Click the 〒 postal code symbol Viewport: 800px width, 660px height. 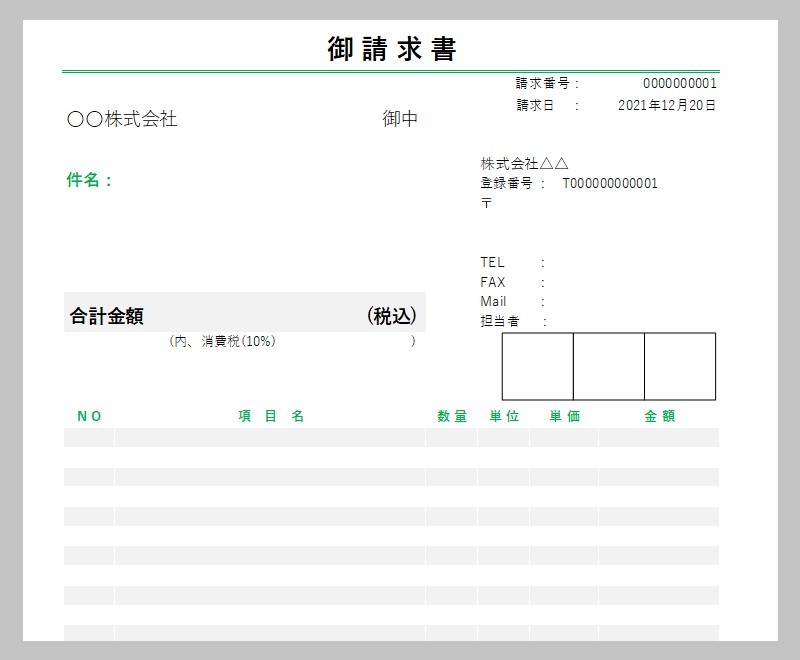point(487,203)
